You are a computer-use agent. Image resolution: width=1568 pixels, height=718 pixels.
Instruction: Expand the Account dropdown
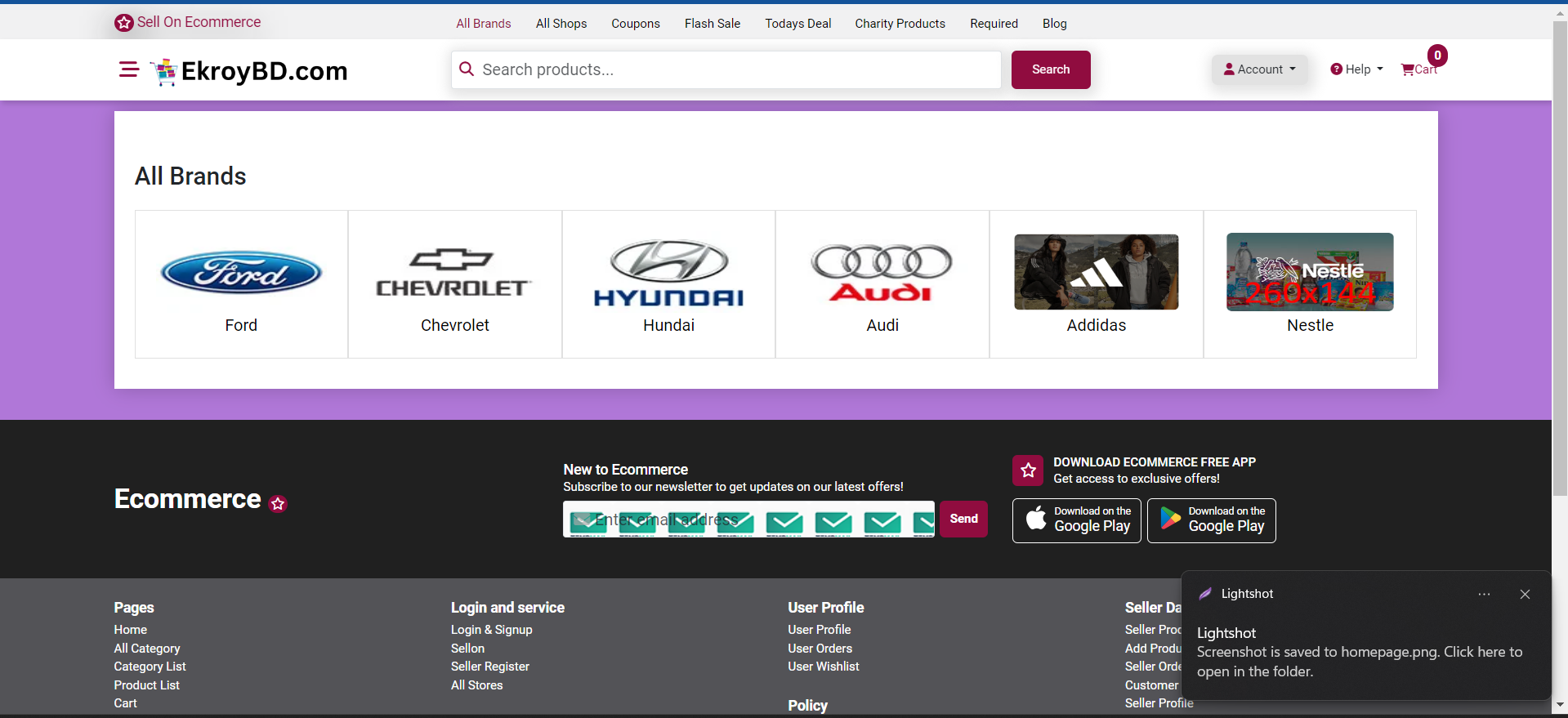click(x=1259, y=69)
